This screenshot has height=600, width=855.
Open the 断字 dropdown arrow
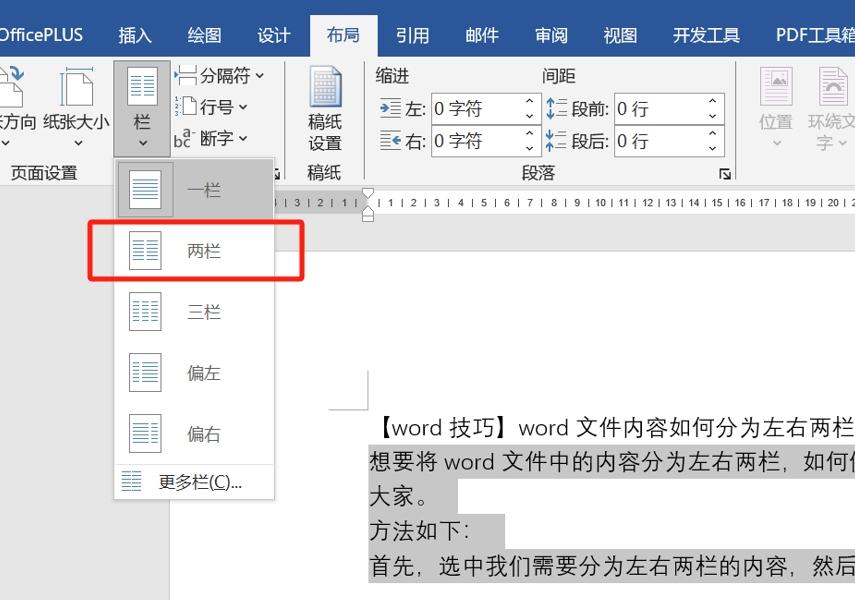click(242, 138)
